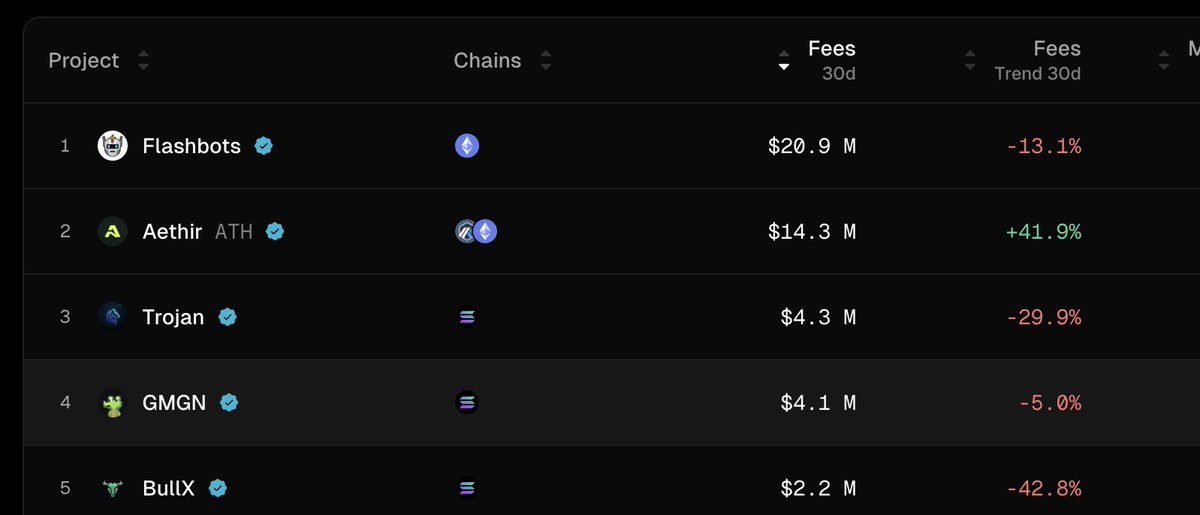Click the GMGN fees value $4.1 M
1200x515 pixels.
pyautogui.click(x=818, y=403)
